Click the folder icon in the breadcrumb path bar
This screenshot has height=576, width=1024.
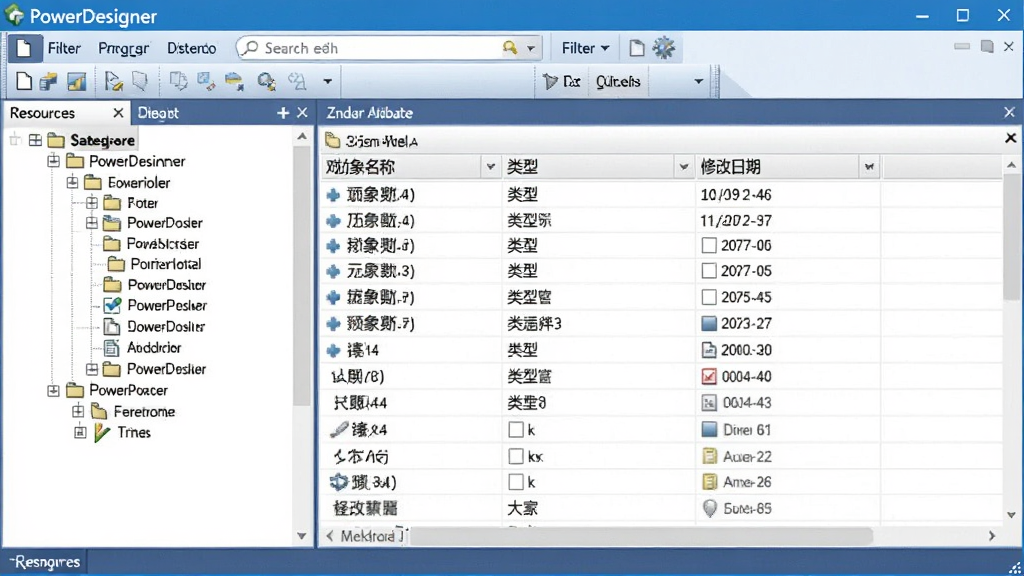point(333,140)
